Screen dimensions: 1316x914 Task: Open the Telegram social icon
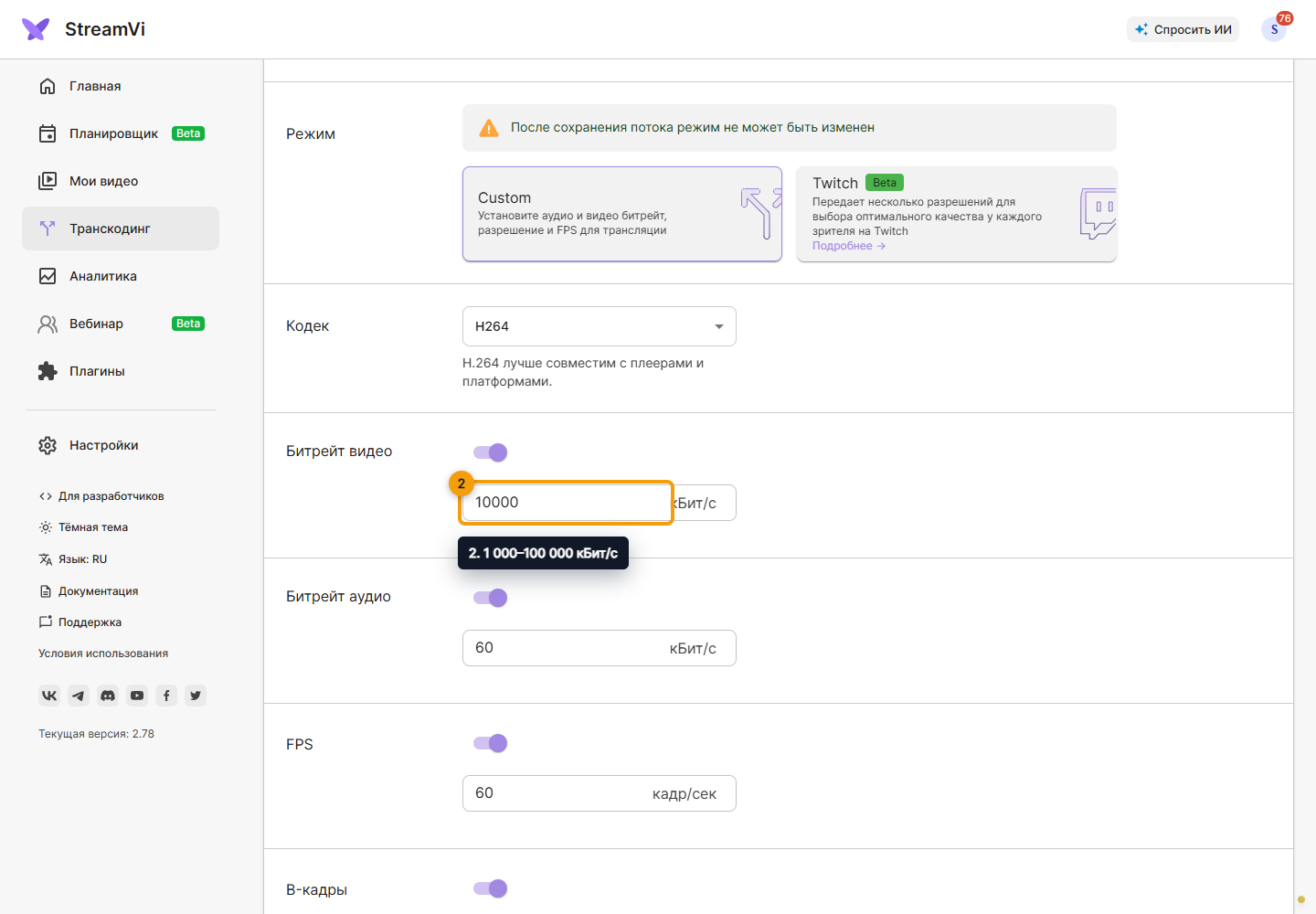coord(79,696)
